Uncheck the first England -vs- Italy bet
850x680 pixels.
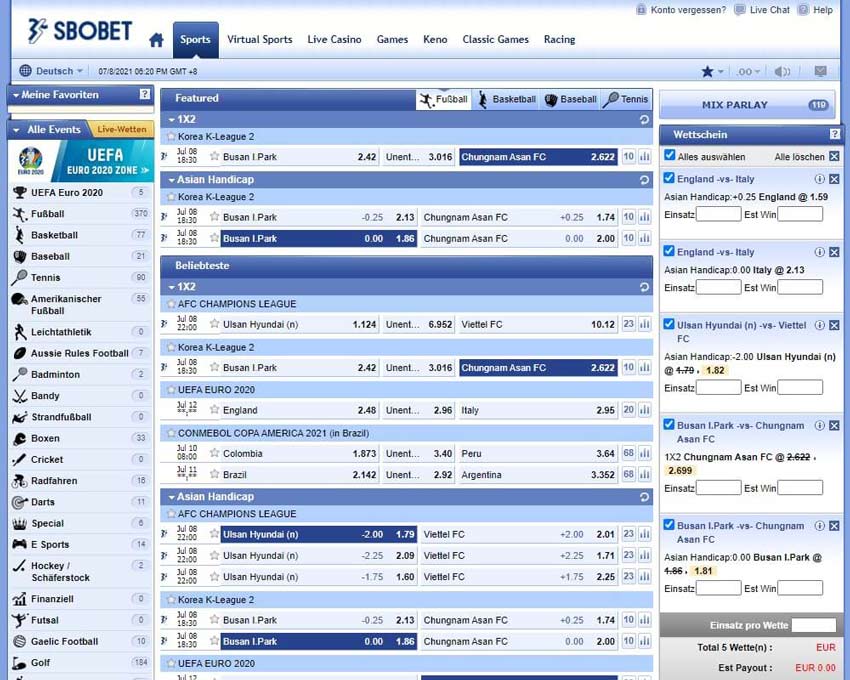point(670,178)
